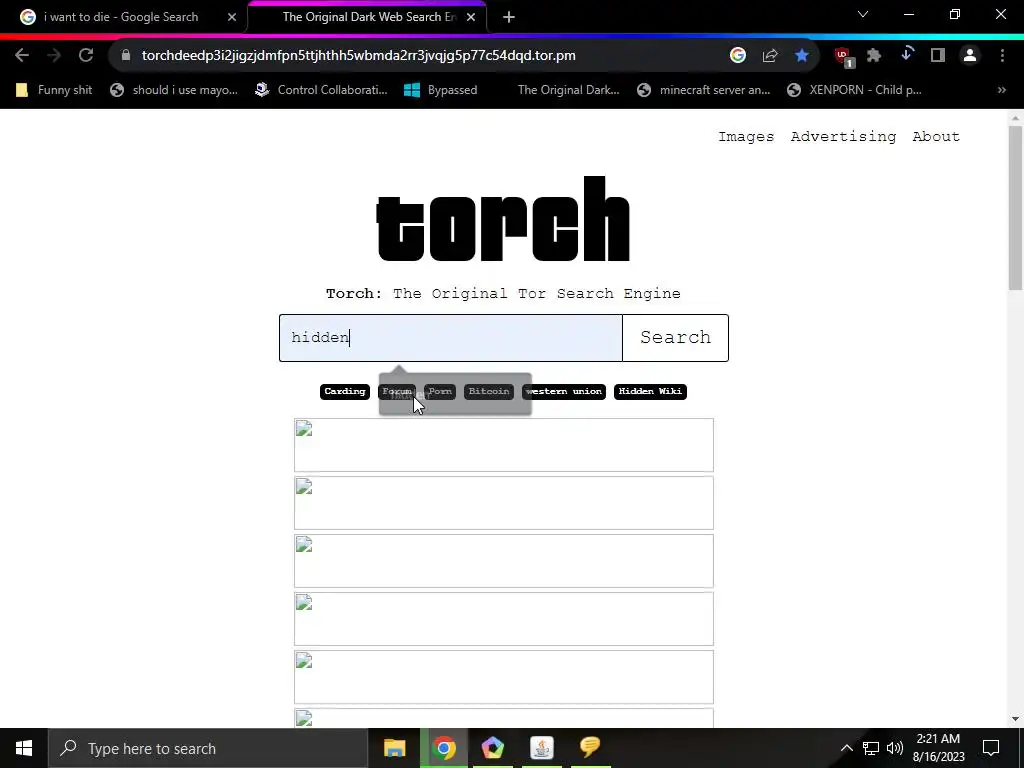
Task: Open the Control Collaborati... bookmark
Action: point(321,90)
